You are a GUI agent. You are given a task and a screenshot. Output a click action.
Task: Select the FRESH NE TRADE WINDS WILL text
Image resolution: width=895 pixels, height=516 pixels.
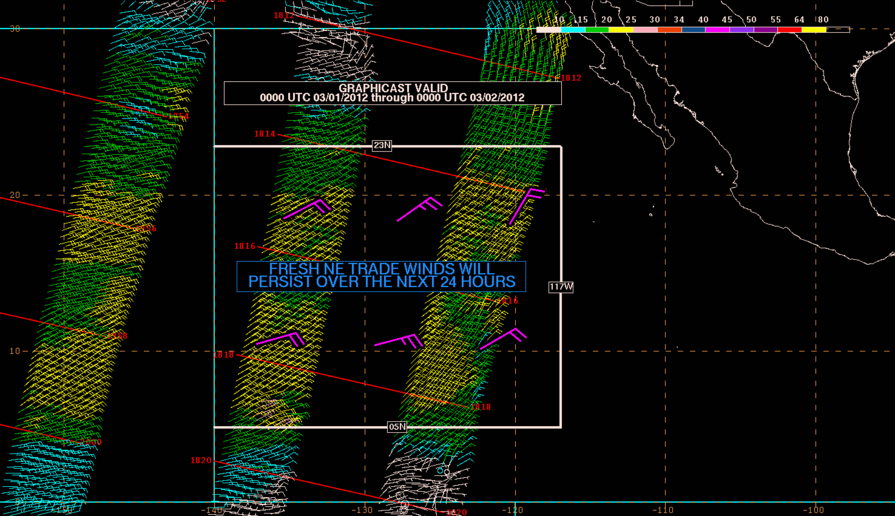click(x=381, y=269)
